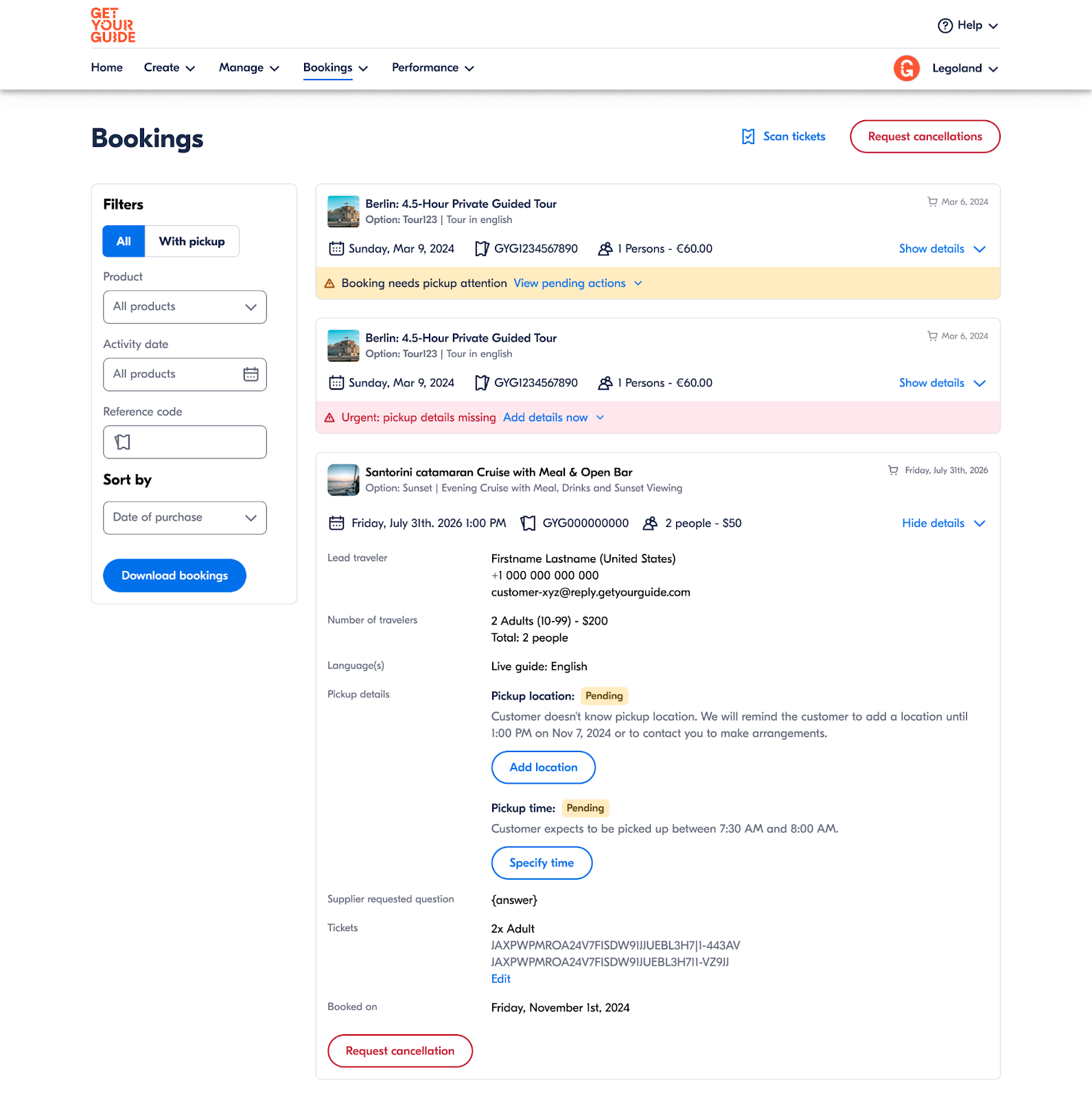The image size is (1092, 1098).
Task: Click the Santorini cruise calendar icon
Action: 336,524
